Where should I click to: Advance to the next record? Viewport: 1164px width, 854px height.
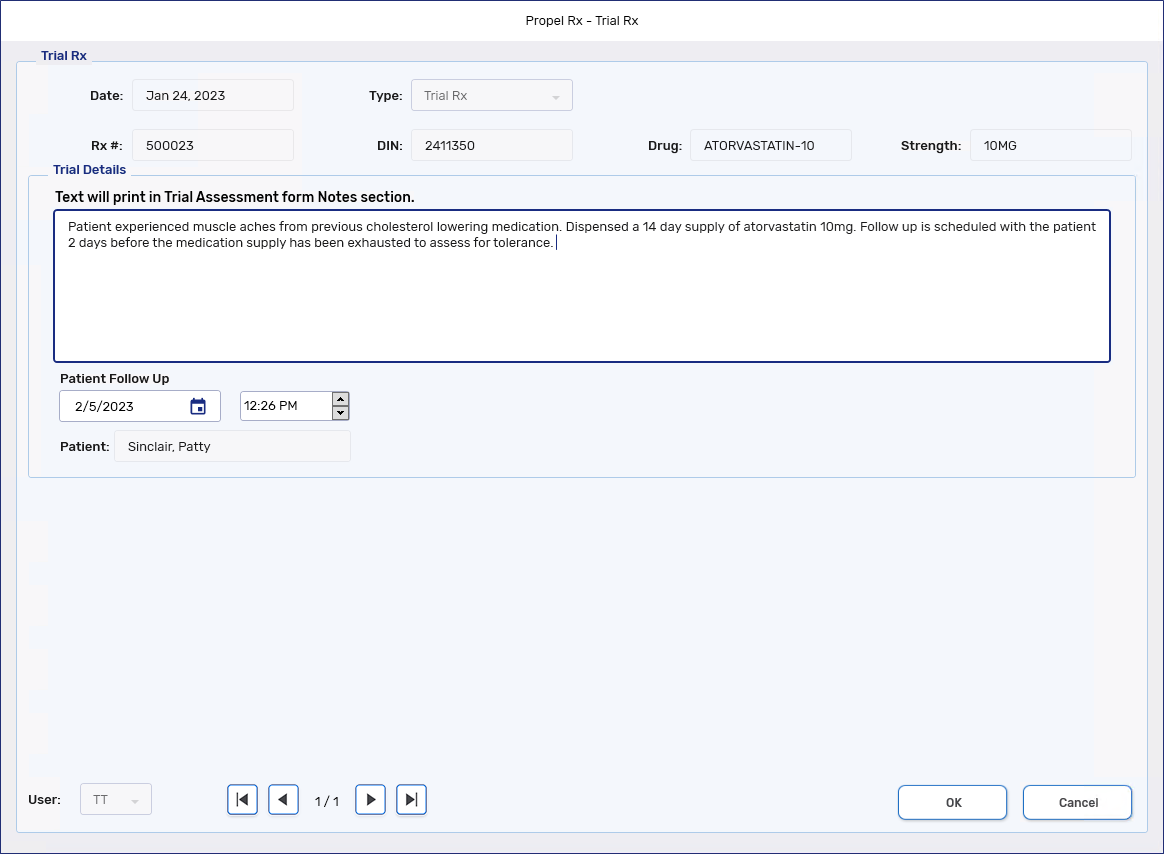pyautogui.click(x=371, y=800)
